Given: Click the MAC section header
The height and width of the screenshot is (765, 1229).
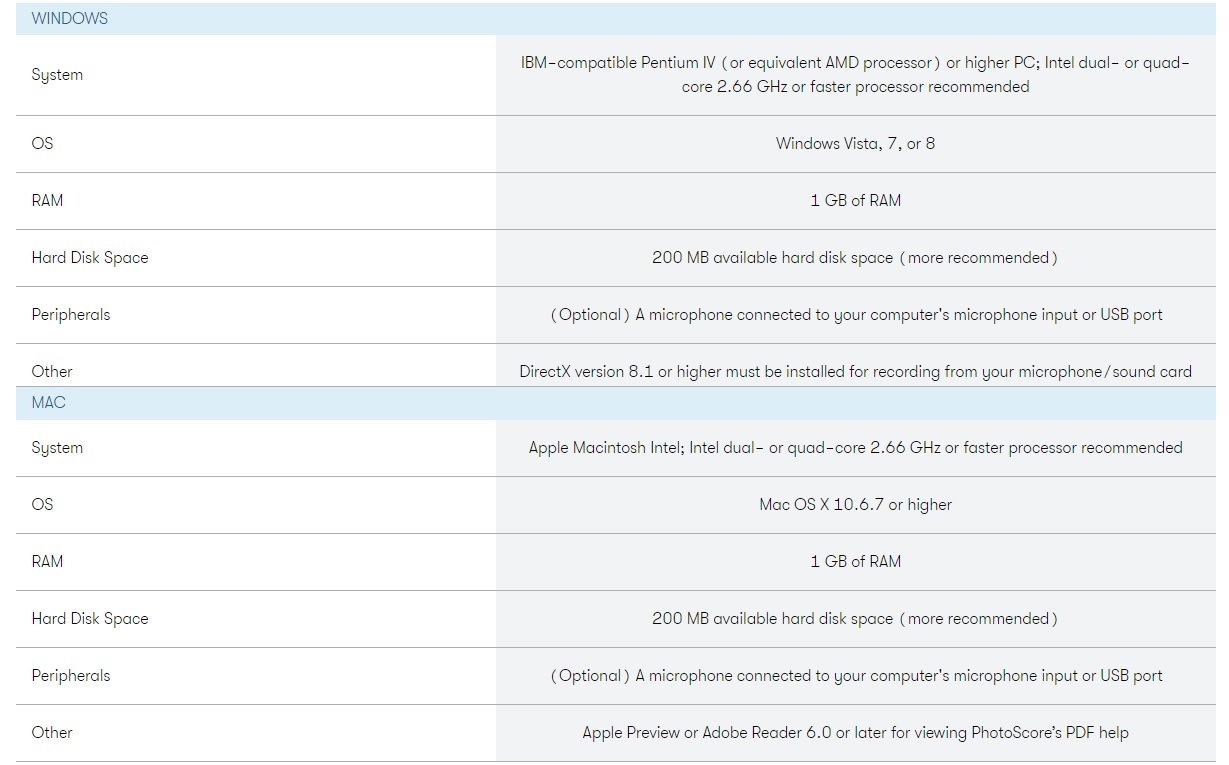Looking at the screenshot, I should point(48,402).
